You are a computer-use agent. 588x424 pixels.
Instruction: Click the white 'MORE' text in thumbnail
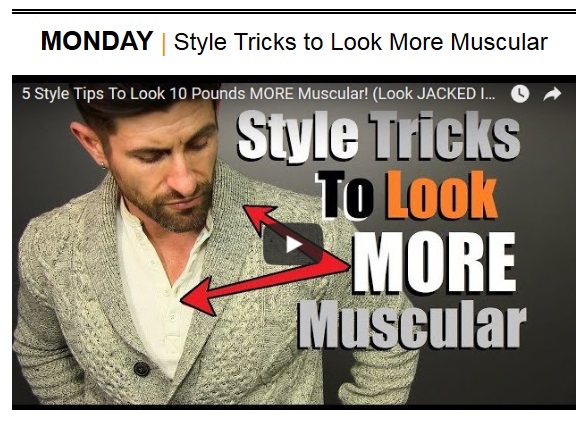pyautogui.click(x=434, y=262)
